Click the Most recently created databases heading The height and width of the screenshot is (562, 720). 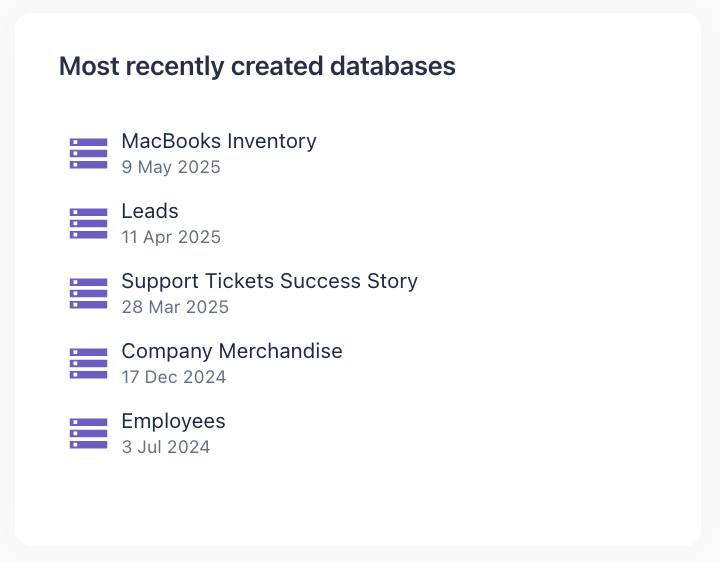click(257, 67)
